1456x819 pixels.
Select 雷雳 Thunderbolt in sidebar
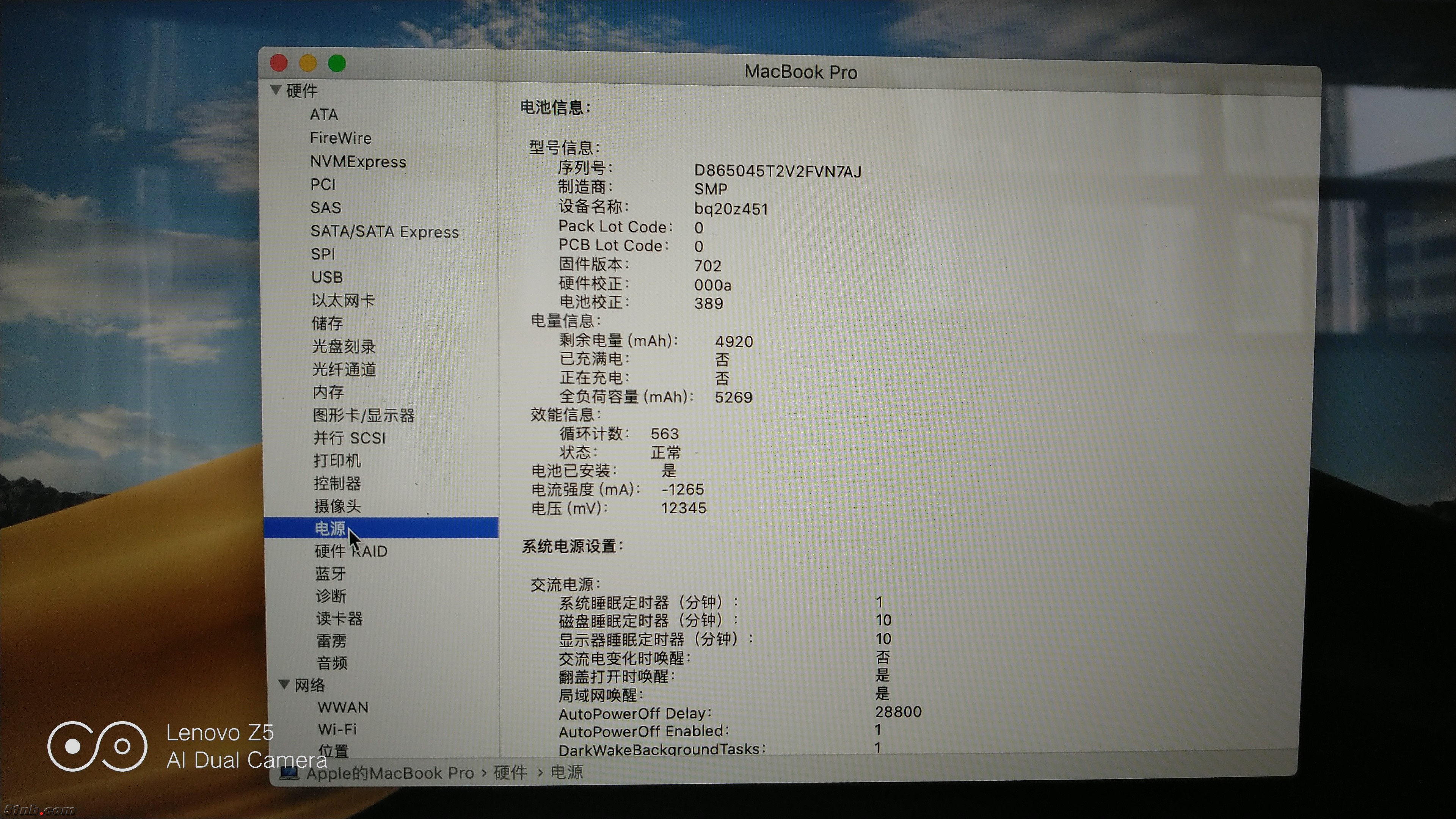(x=331, y=640)
